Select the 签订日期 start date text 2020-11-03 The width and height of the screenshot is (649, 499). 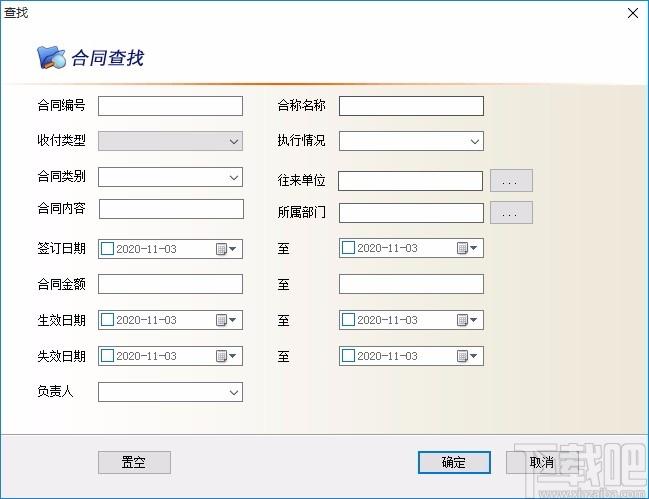tap(147, 249)
